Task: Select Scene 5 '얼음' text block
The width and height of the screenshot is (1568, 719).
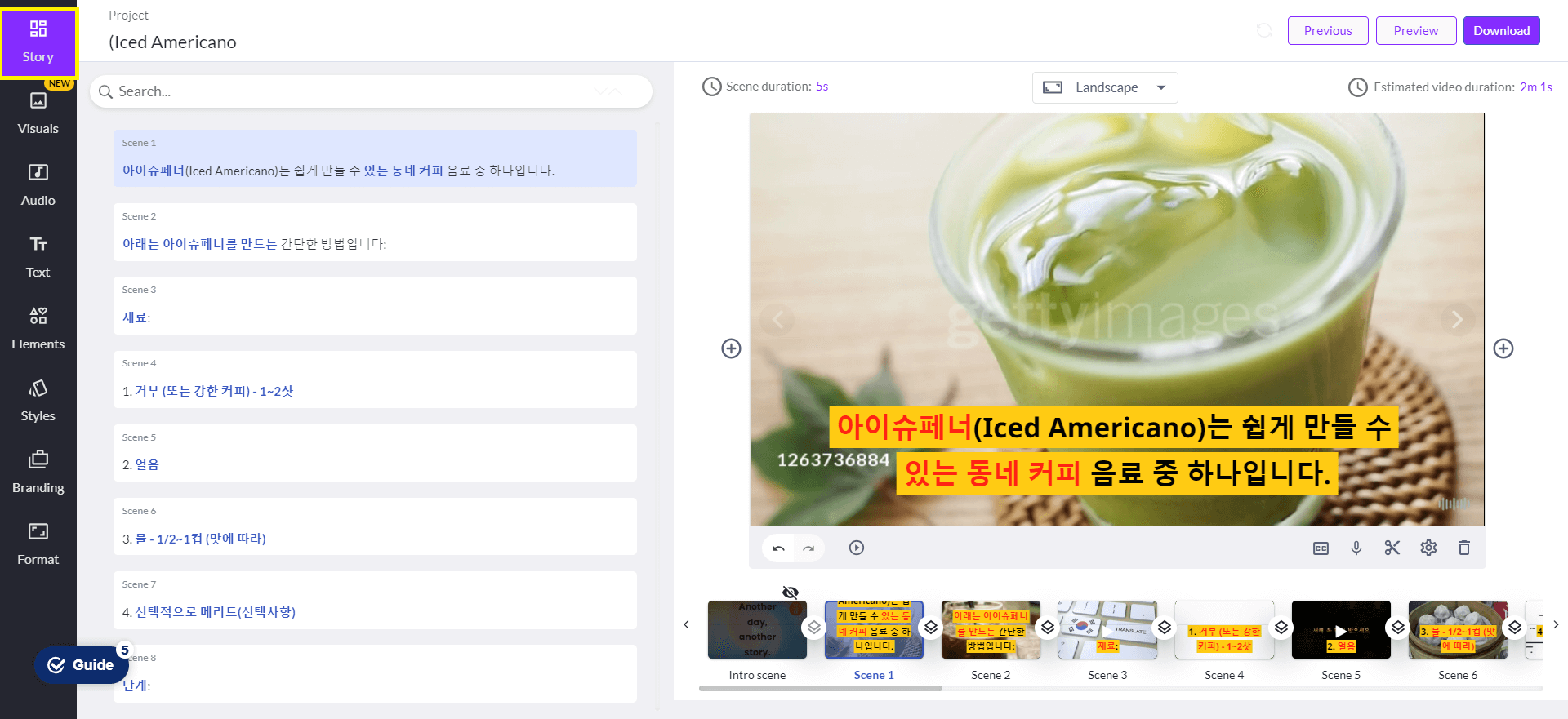Action: [x=375, y=453]
